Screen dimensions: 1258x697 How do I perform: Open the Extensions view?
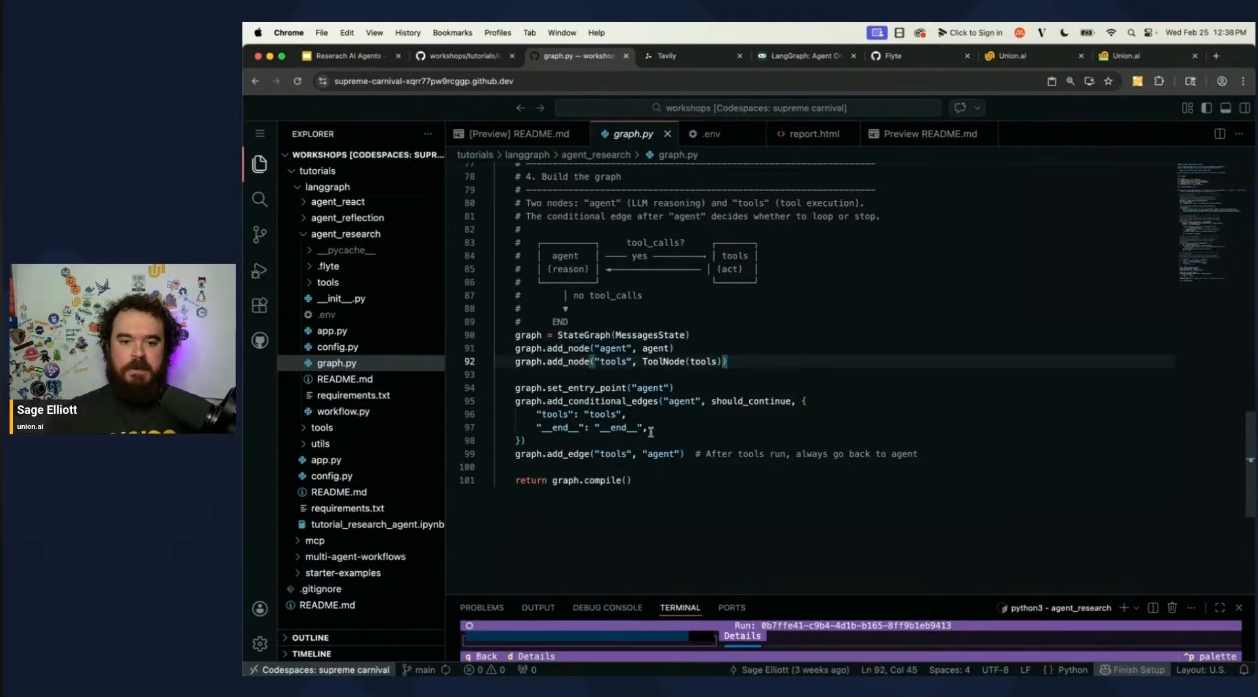tap(260, 304)
